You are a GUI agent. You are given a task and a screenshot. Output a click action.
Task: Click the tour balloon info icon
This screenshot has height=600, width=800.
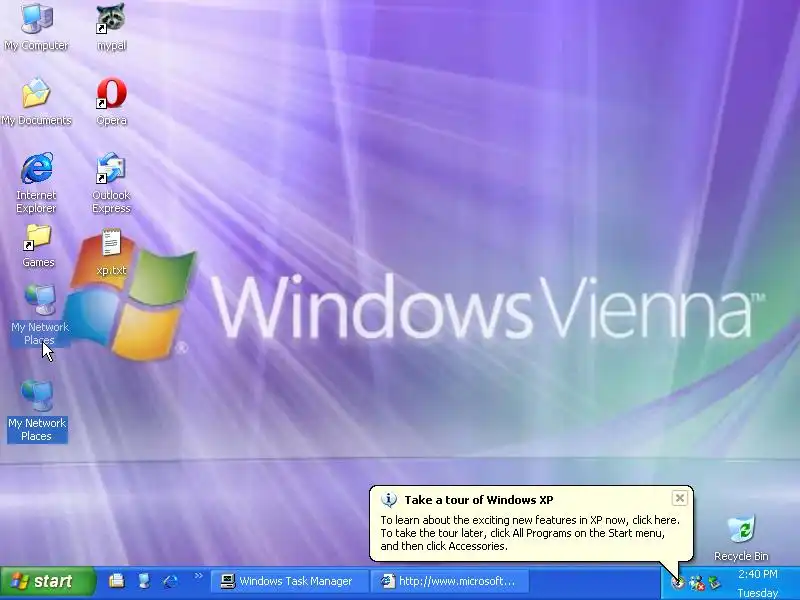click(389, 500)
